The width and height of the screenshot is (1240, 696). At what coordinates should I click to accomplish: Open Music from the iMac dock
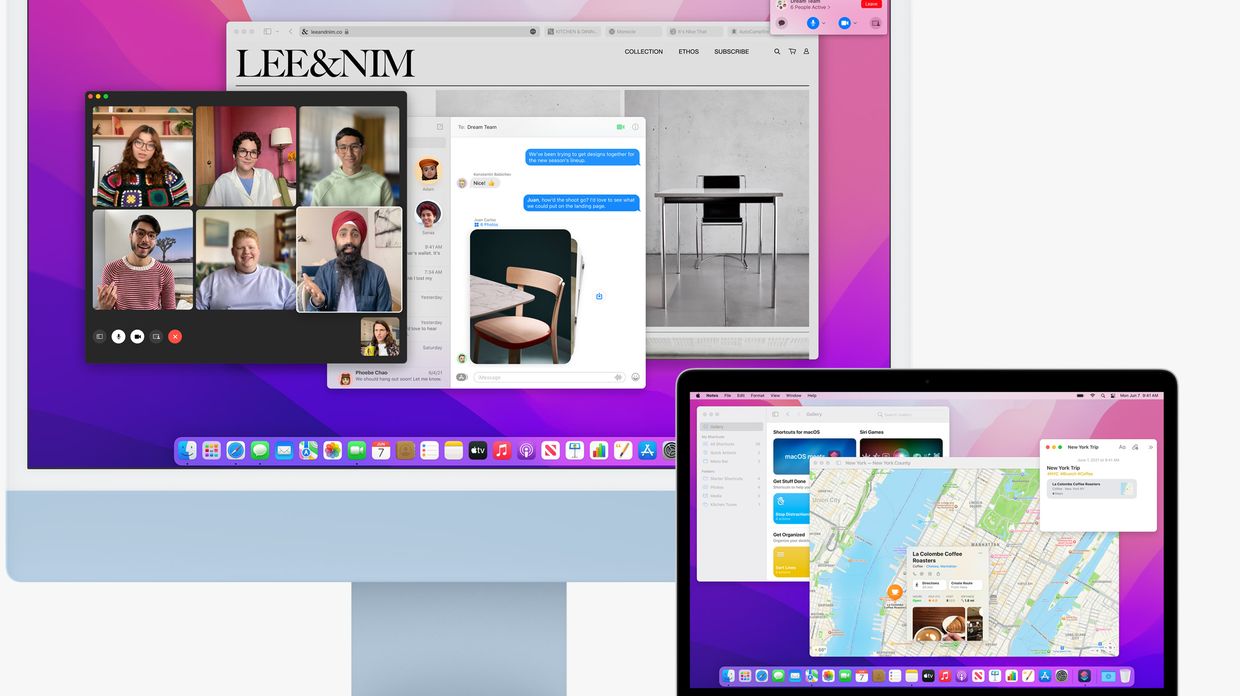coord(502,451)
